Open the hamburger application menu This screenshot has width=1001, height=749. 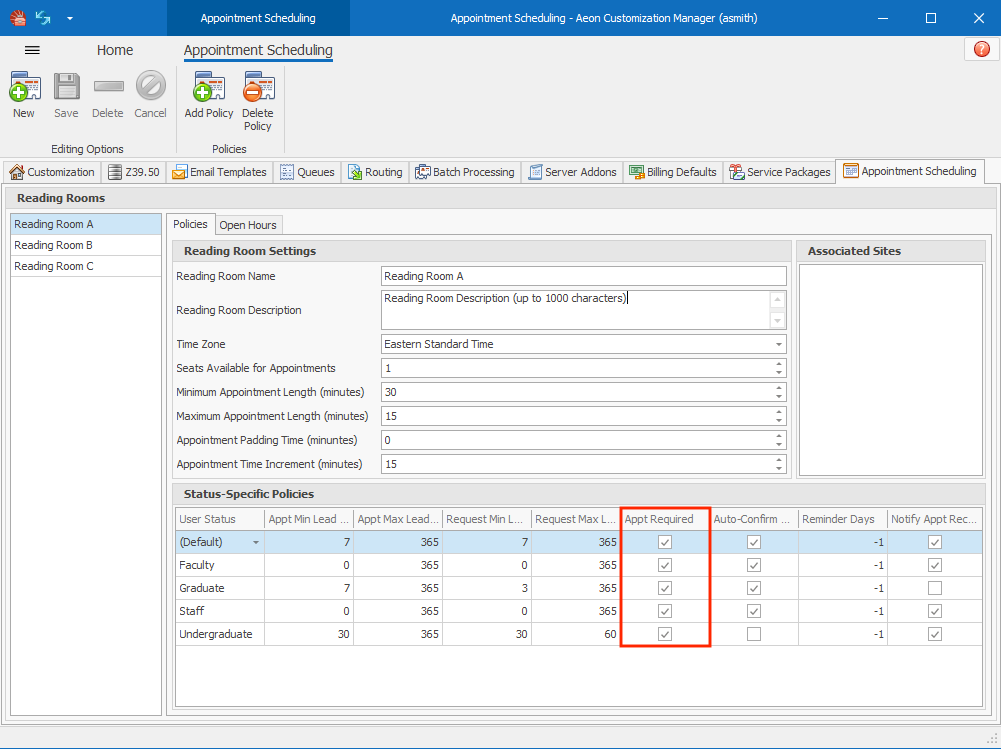pos(32,50)
